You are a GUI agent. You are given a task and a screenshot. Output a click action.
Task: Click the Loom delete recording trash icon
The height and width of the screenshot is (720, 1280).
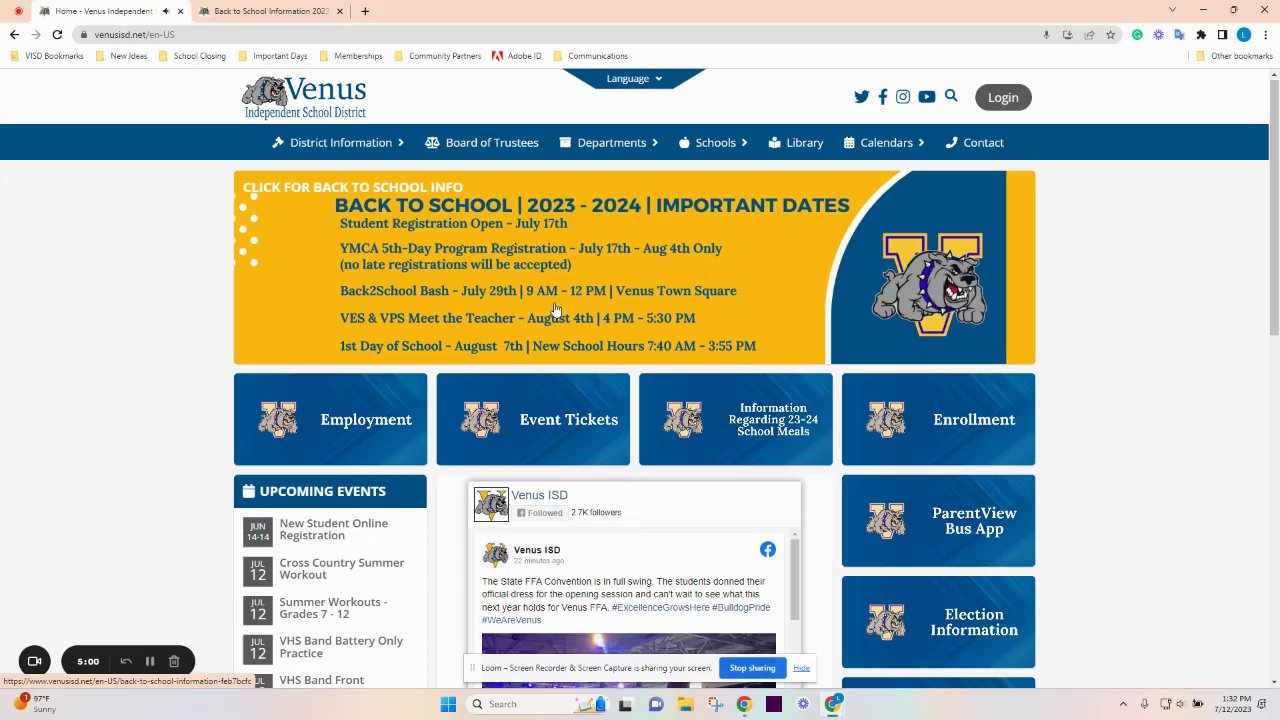[174, 661]
